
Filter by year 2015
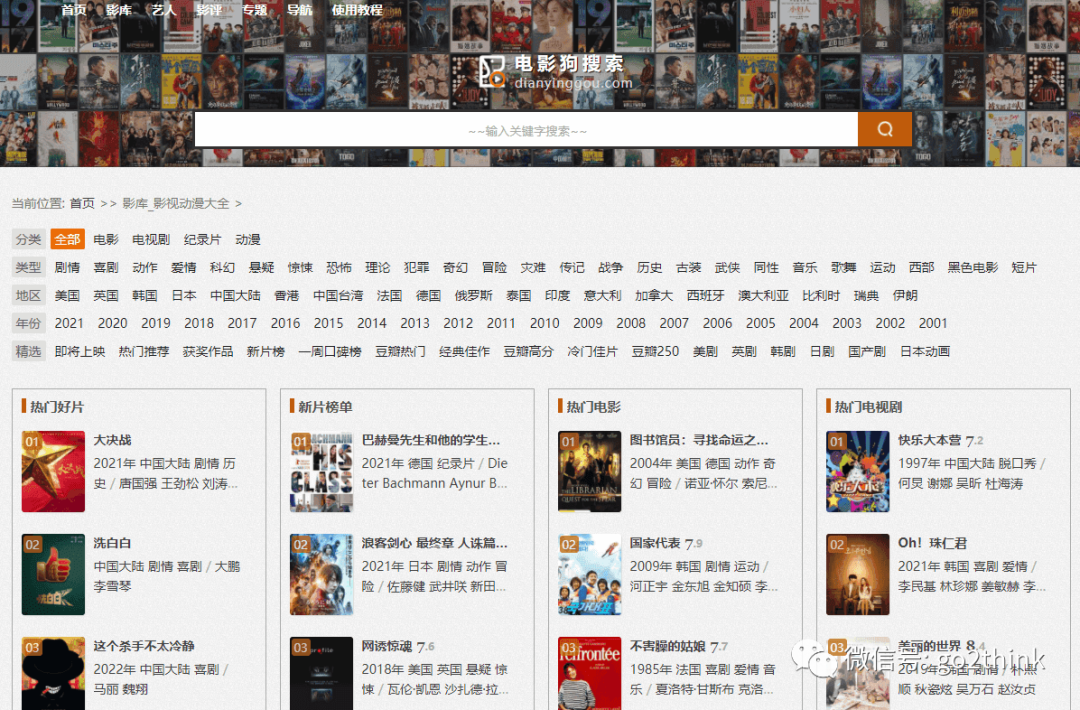pos(329,323)
